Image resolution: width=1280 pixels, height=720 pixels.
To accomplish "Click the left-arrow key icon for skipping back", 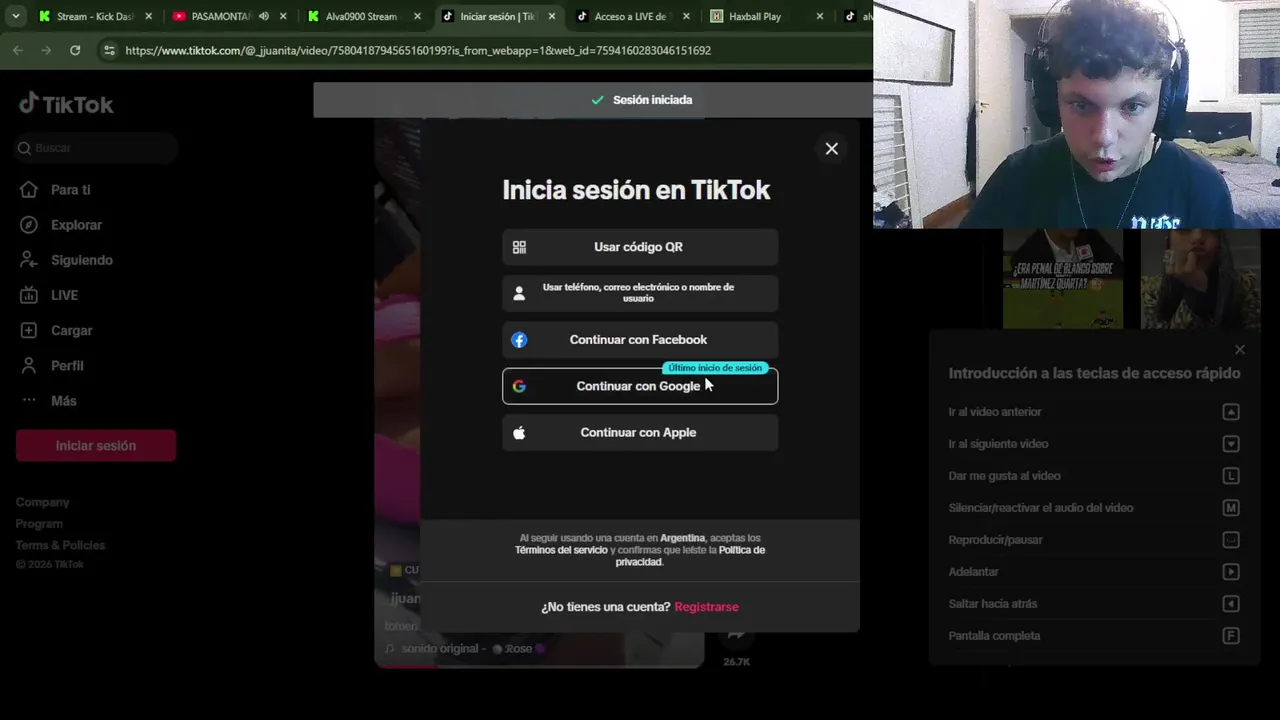I will pyautogui.click(x=1231, y=604).
